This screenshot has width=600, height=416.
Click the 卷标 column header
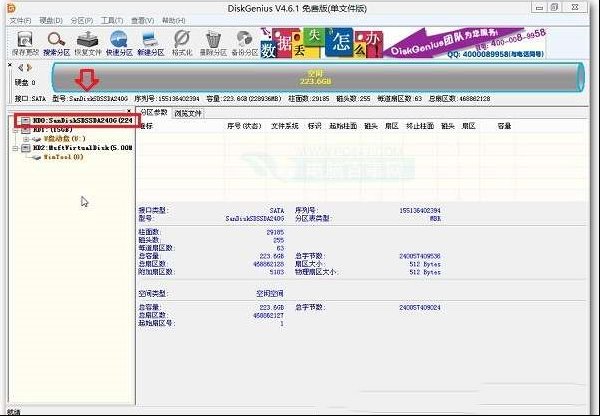tap(146, 126)
